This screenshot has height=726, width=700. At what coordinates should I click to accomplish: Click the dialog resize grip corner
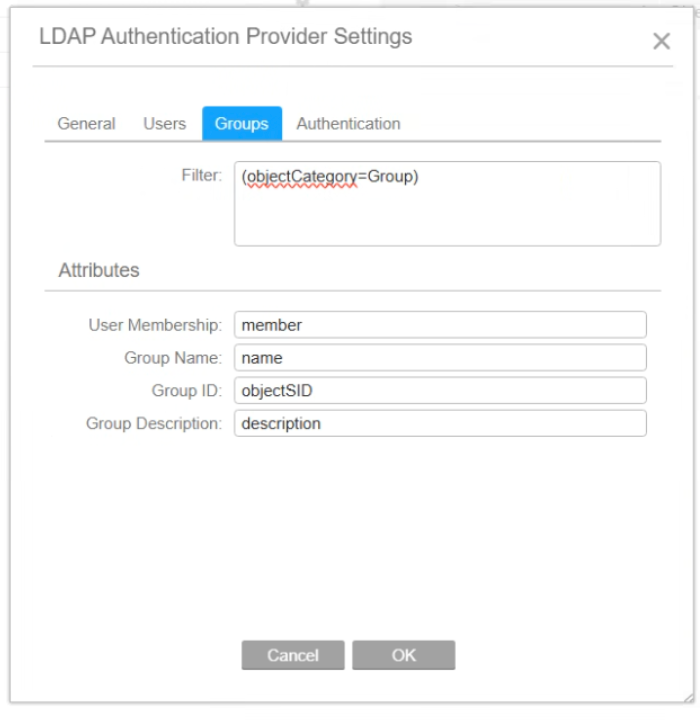[x=688, y=698]
